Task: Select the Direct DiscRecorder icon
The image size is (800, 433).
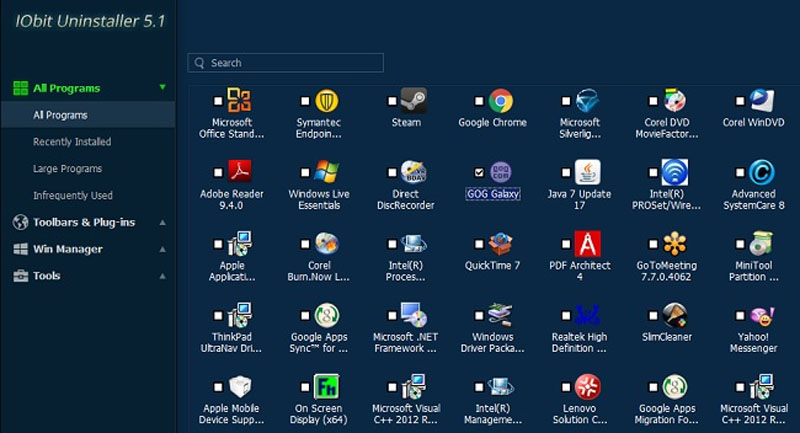Action: [x=413, y=172]
